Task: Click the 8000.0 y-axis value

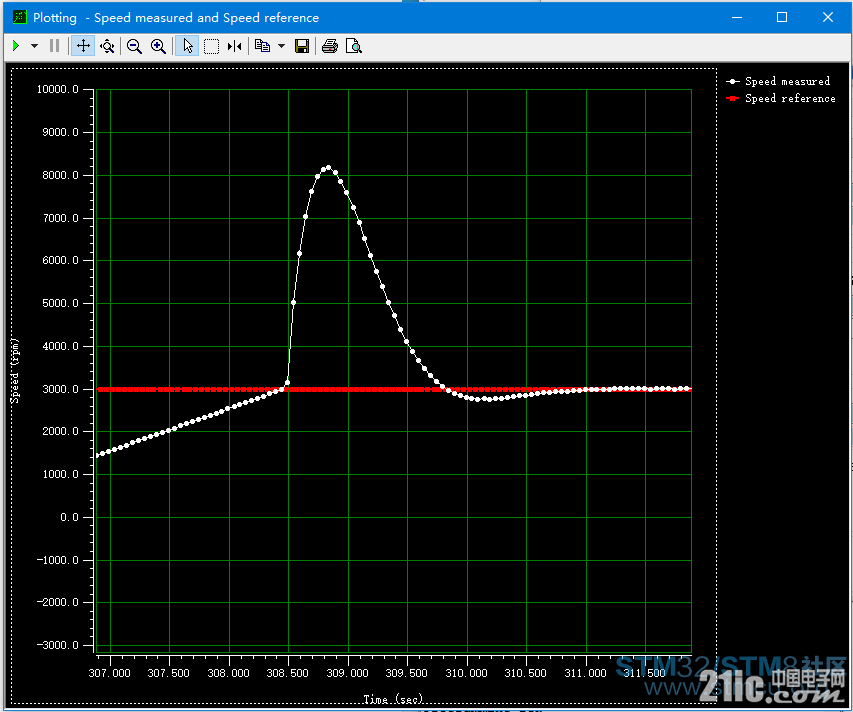Action: pyautogui.click(x=60, y=175)
